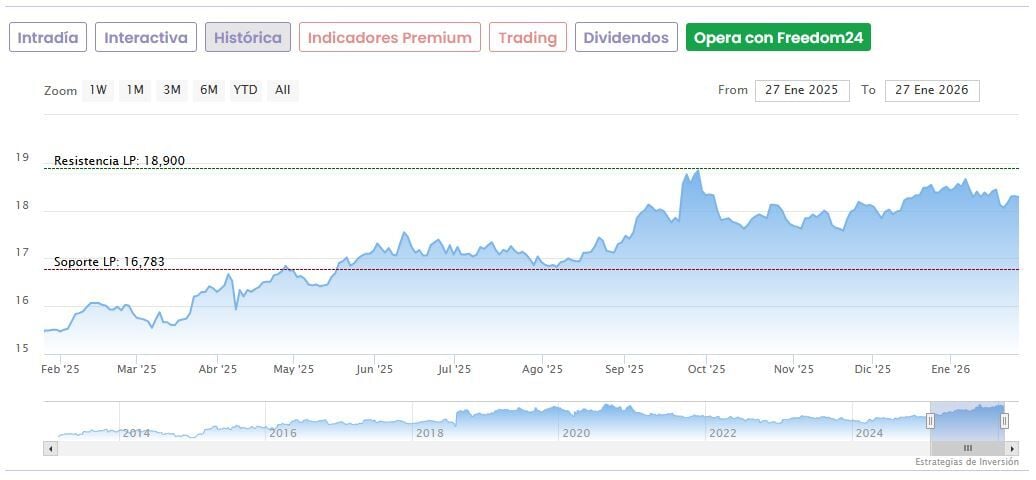Set zoom range to 1M

135,90
